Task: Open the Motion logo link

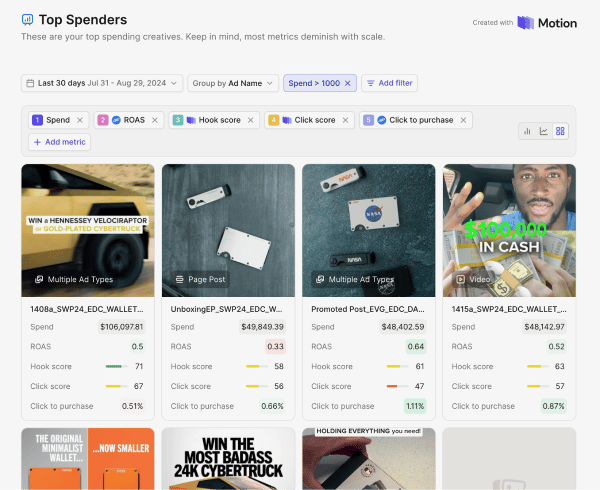Action: coord(547,23)
